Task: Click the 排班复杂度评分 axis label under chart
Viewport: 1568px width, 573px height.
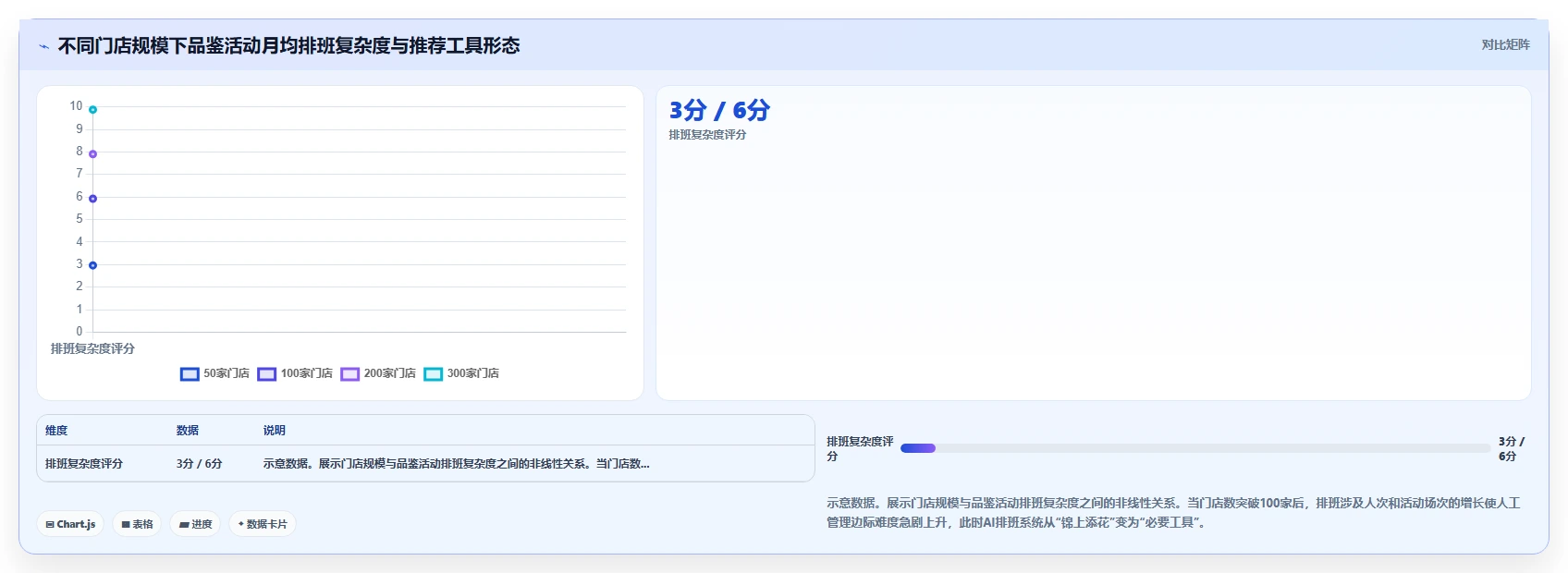Action: point(92,348)
